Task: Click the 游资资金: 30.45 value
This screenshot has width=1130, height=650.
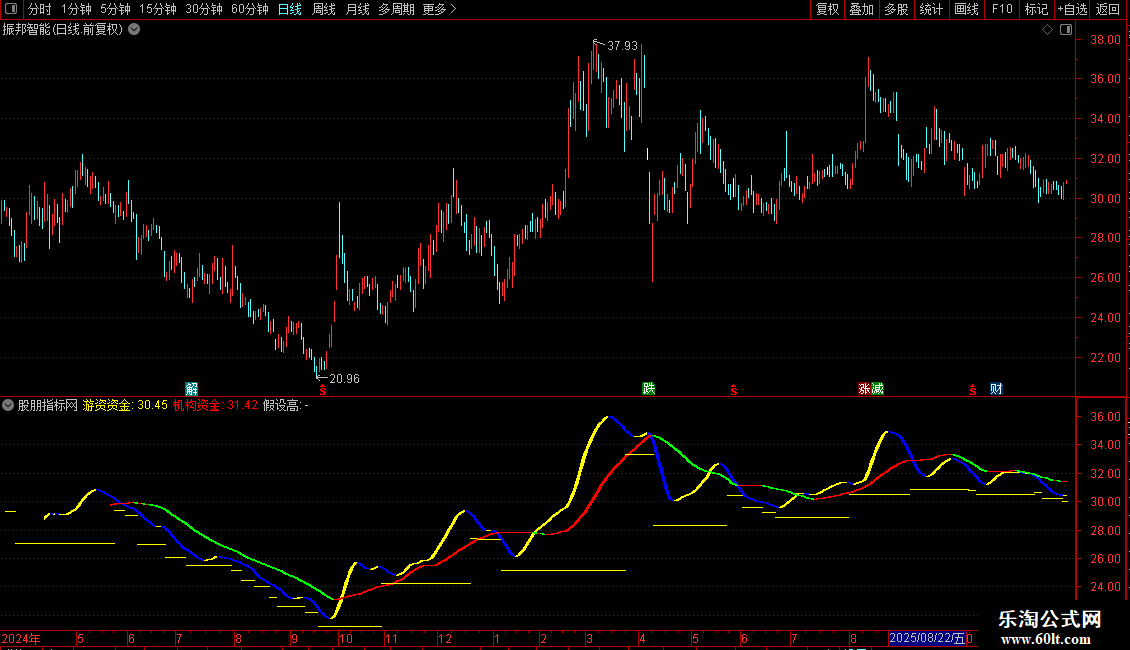Action: point(125,406)
